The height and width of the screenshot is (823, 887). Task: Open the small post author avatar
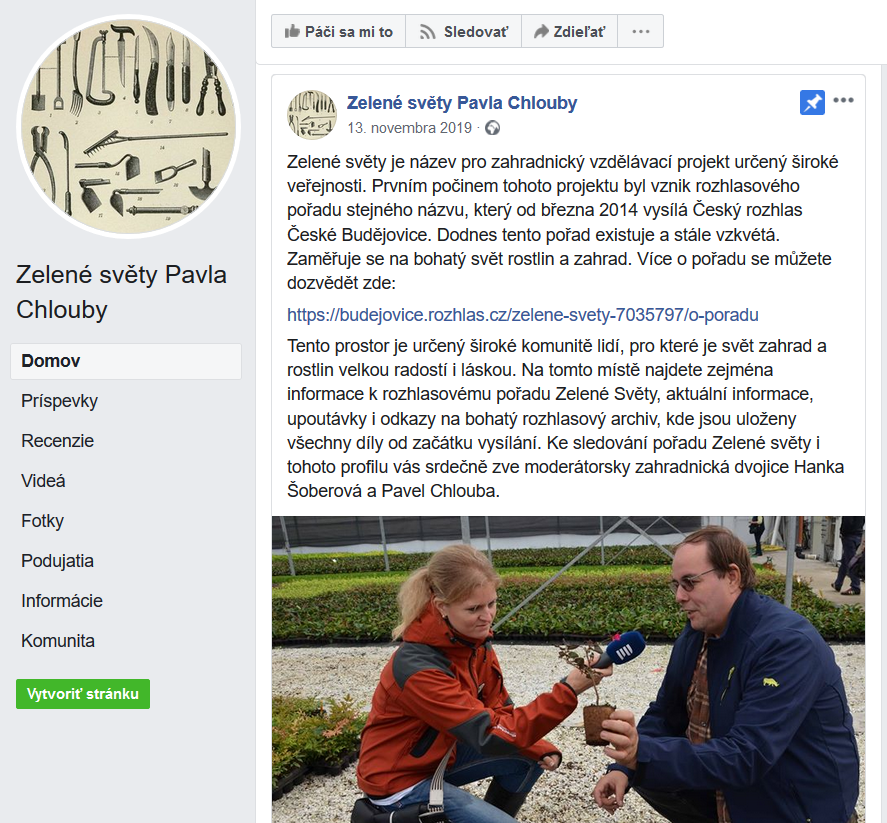click(312, 114)
